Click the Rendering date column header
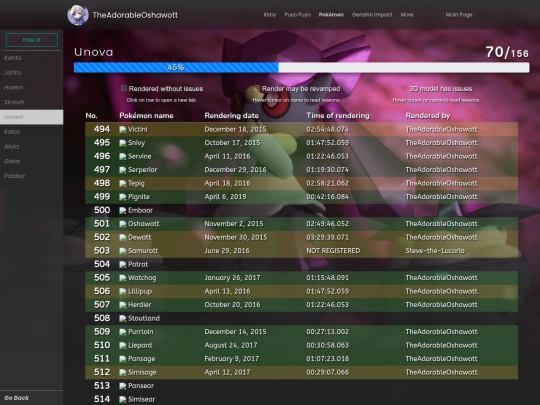Screen dimensions: 540x405 [x=231, y=116]
